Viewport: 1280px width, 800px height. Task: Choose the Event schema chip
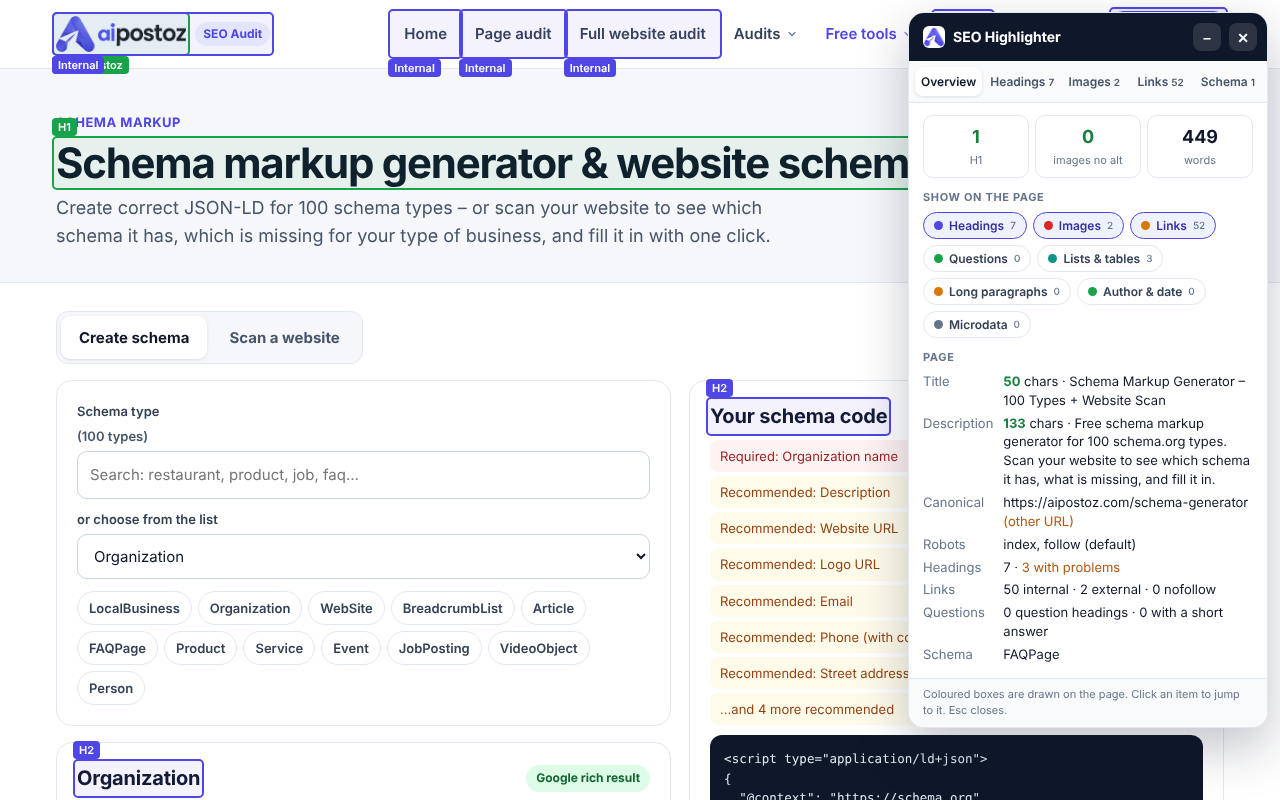point(351,648)
